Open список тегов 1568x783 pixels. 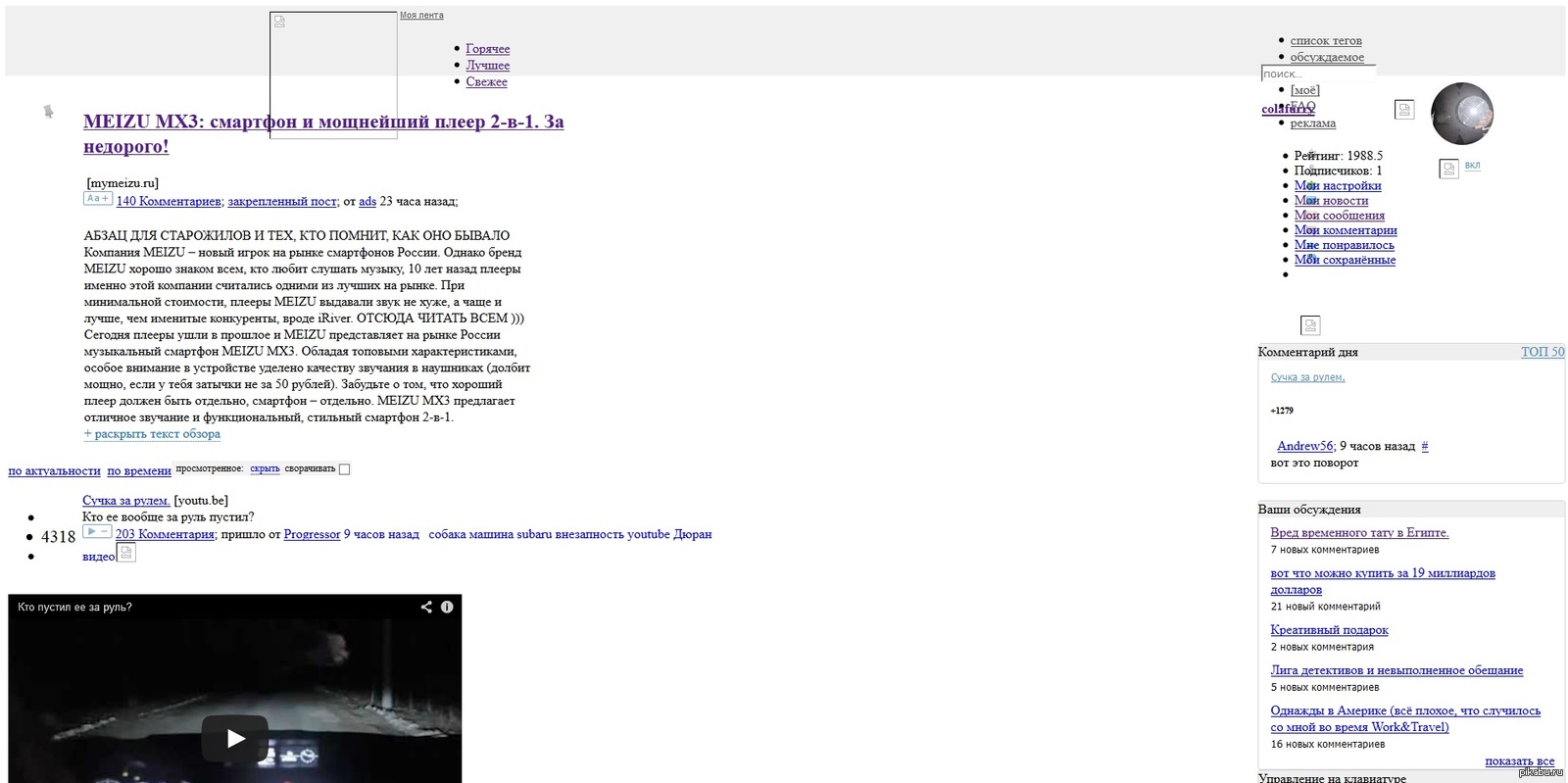pyautogui.click(x=1326, y=41)
